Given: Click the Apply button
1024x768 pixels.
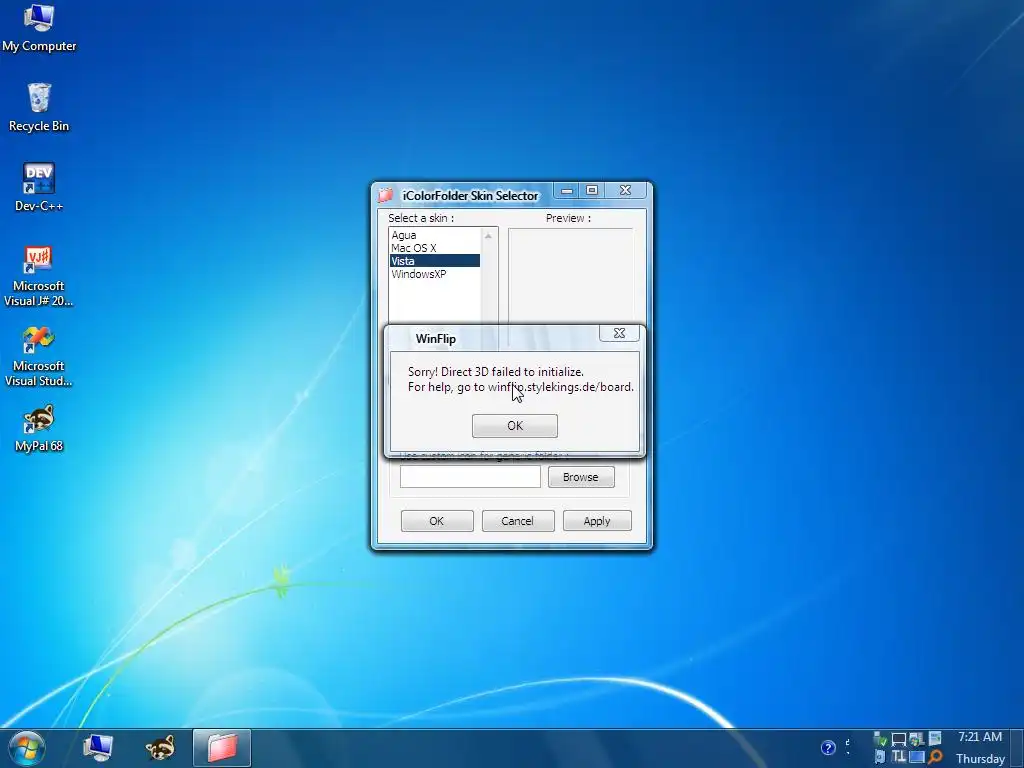Looking at the screenshot, I should [x=597, y=521].
